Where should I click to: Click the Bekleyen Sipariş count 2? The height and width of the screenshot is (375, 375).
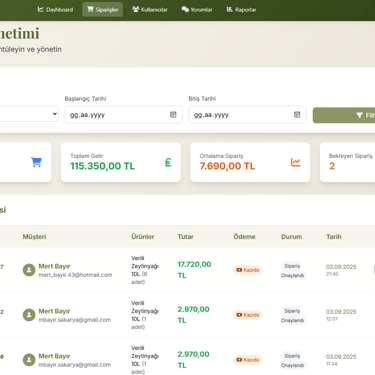pos(332,166)
